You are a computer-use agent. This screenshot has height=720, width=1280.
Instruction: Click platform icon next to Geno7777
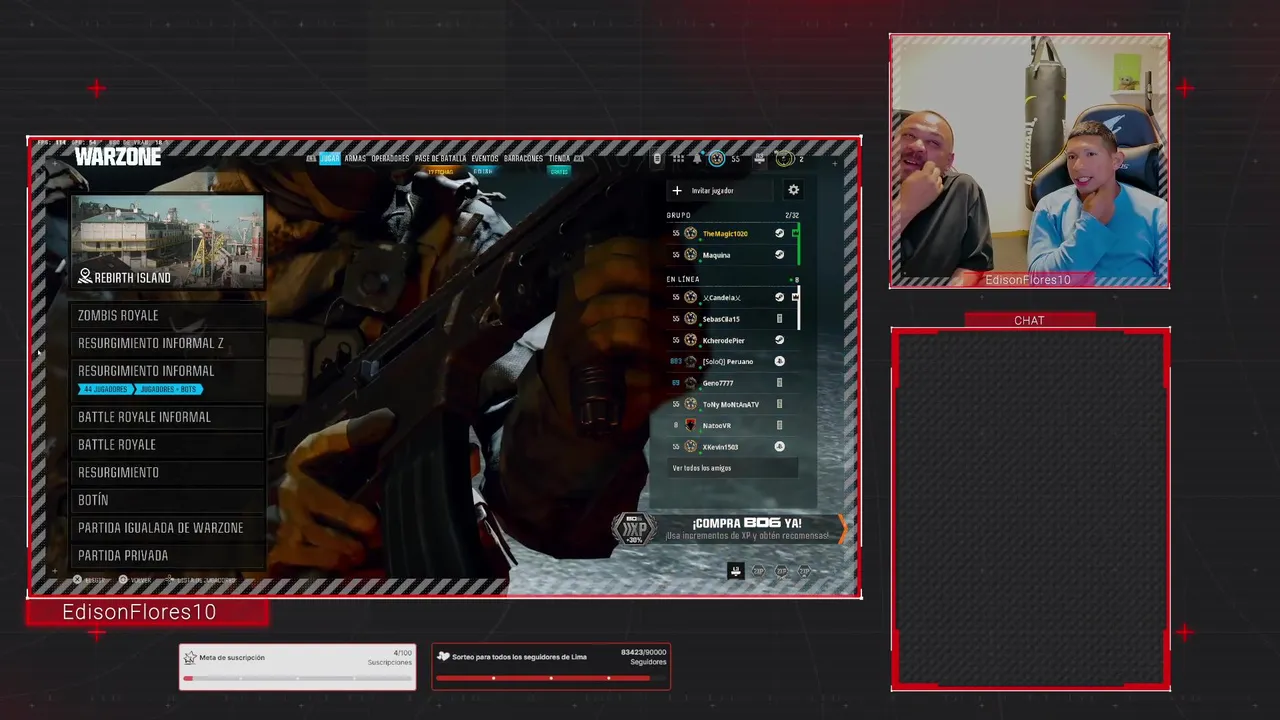coord(780,383)
